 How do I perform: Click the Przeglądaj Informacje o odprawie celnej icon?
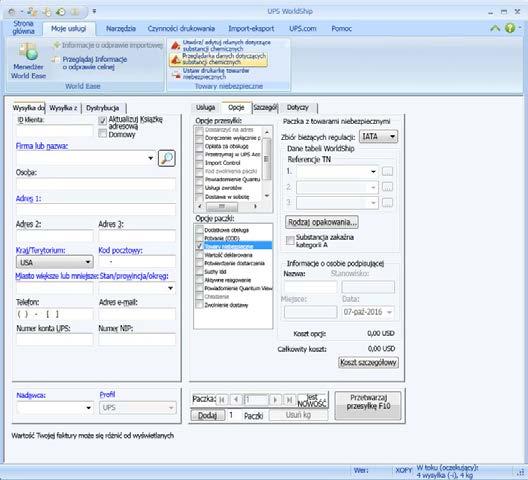click(56, 60)
